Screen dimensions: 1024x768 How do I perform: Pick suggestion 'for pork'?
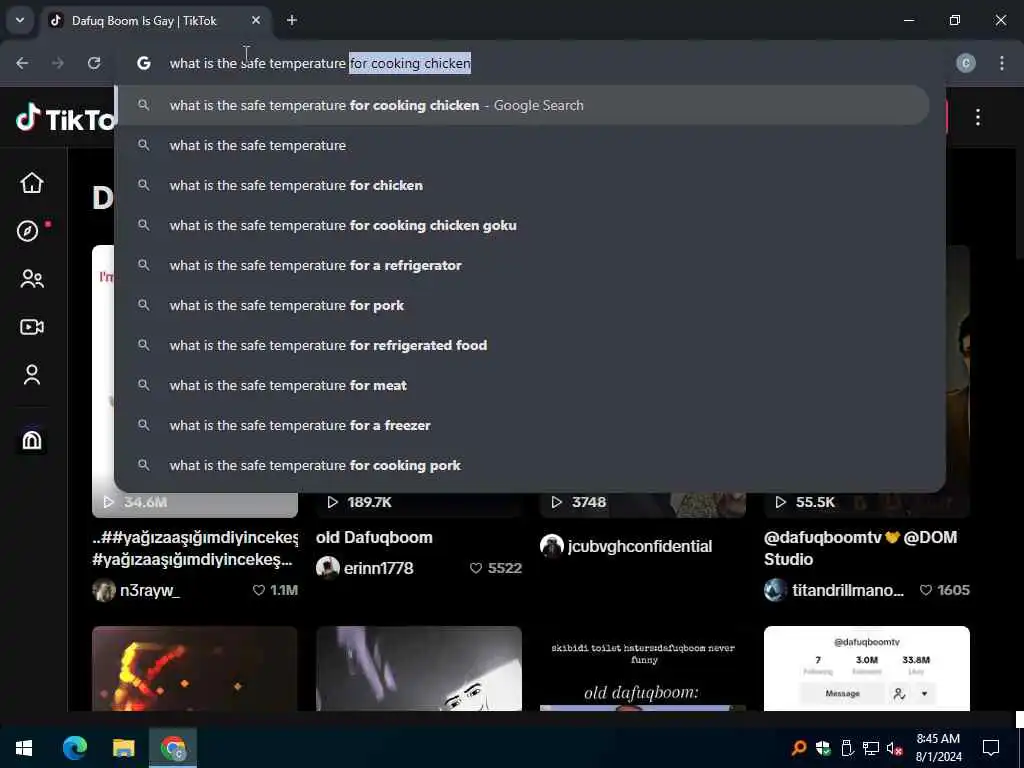coord(522,305)
